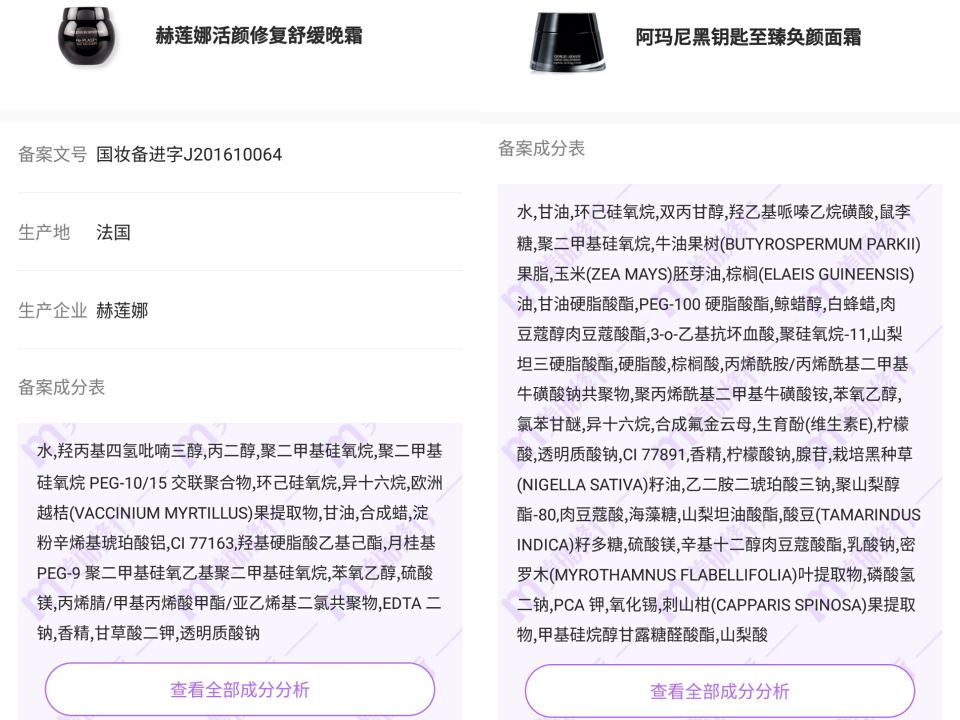960x720 pixels.
Task: Click ELAEIS GUINEENSIS ingredient text
Action: coord(836,274)
